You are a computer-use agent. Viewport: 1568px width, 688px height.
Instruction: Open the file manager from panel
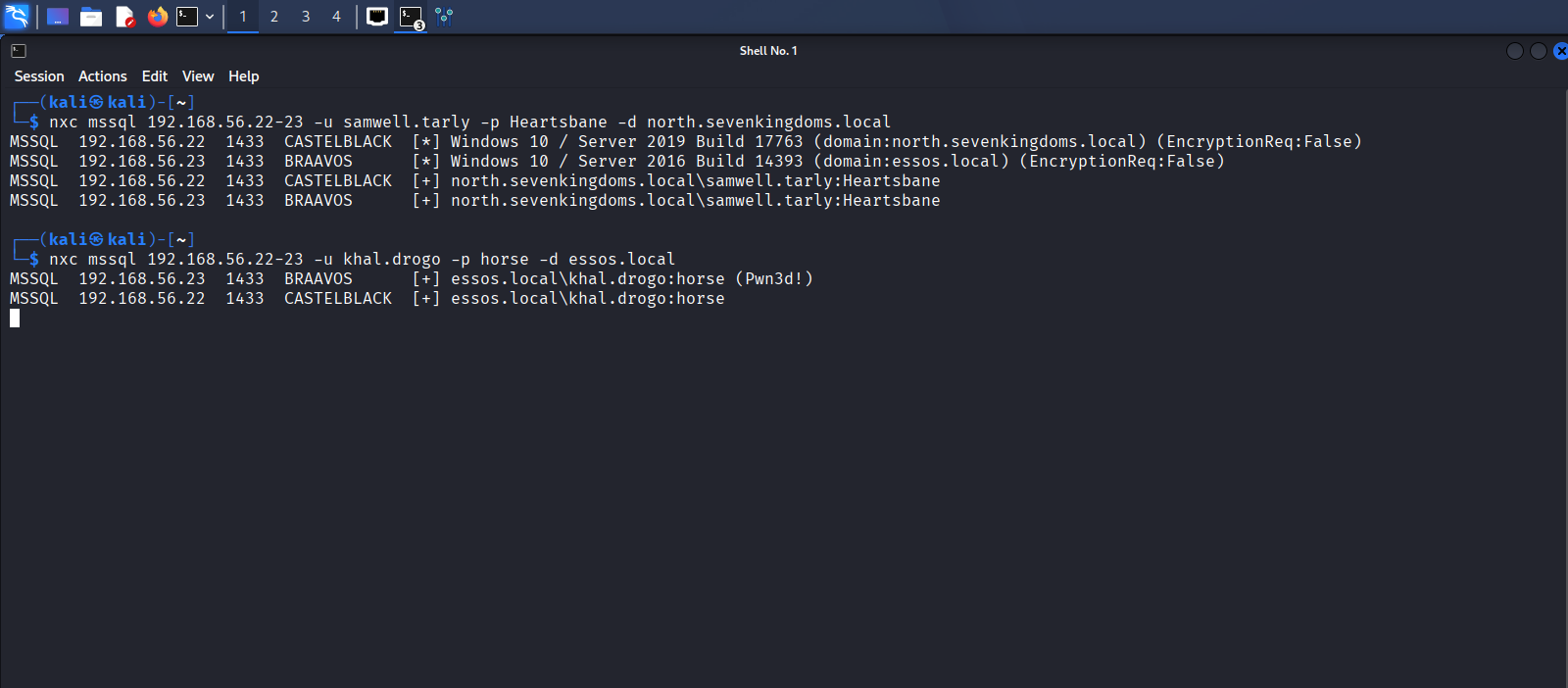tap(91, 17)
